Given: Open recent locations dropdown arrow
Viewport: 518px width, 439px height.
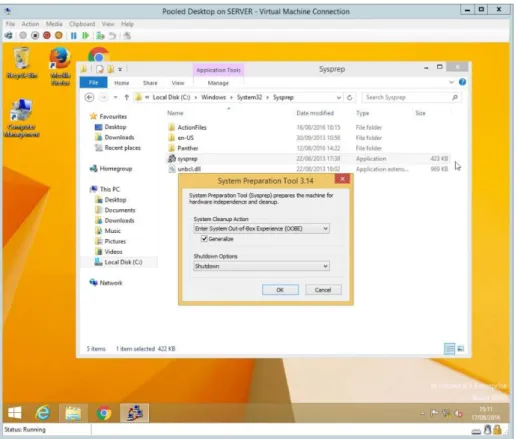Looking at the screenshot, I should click(x=115, y=97).
